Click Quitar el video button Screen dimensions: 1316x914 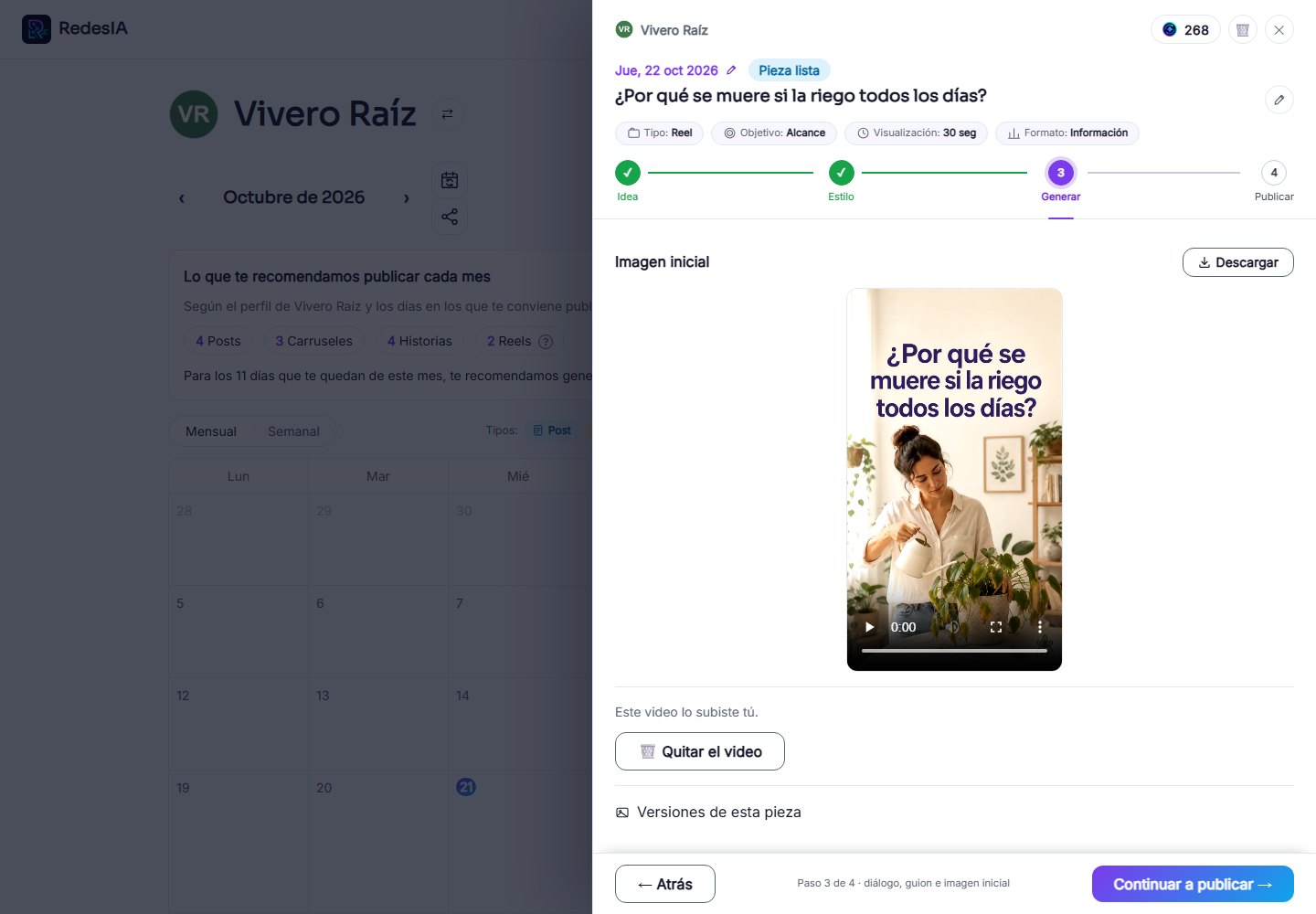(700, 751)
